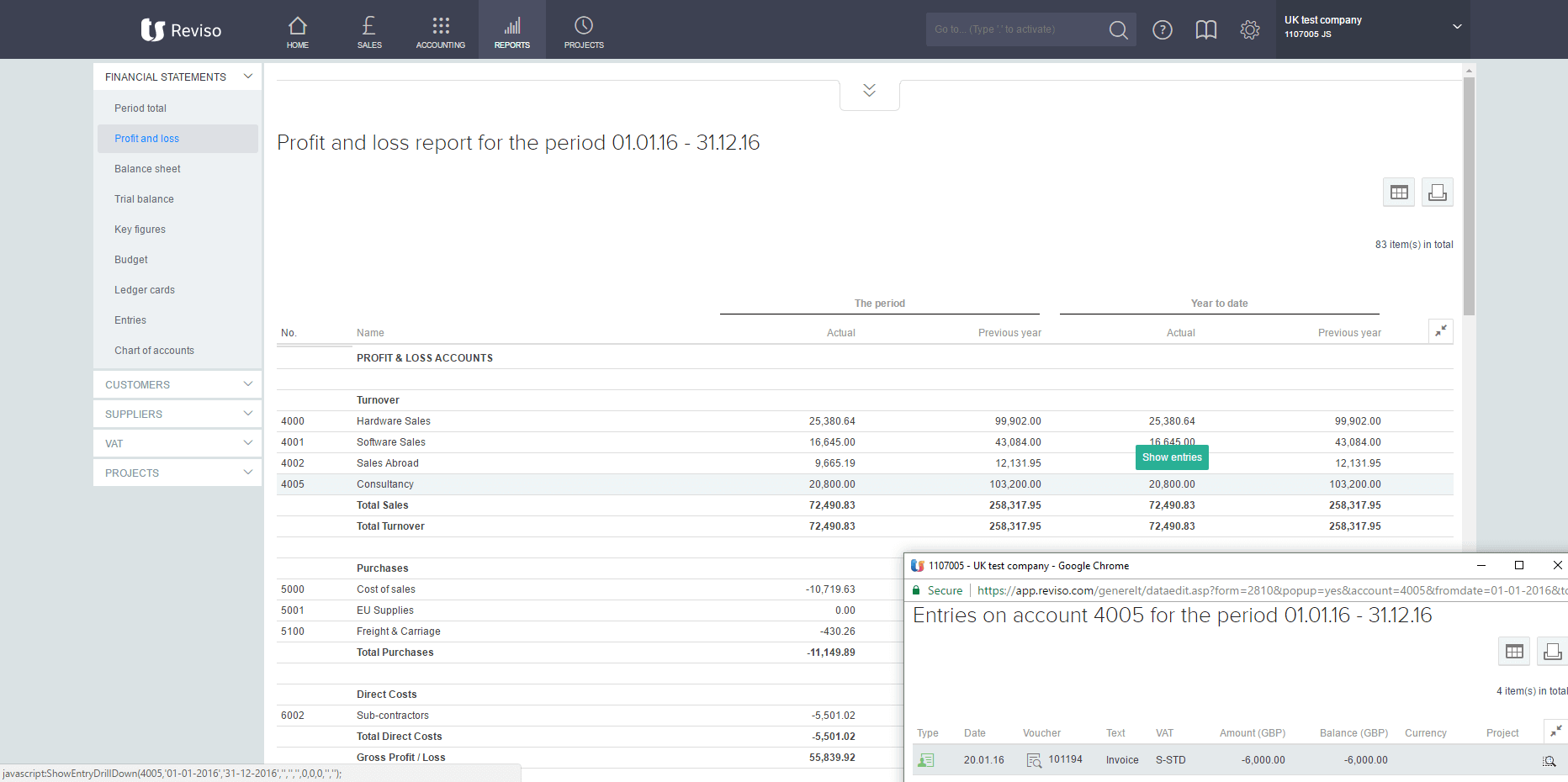This screenshot has height=782, width=1568.
Task: Collapse the Financial Statements section
Action: [x=248, y=77]
